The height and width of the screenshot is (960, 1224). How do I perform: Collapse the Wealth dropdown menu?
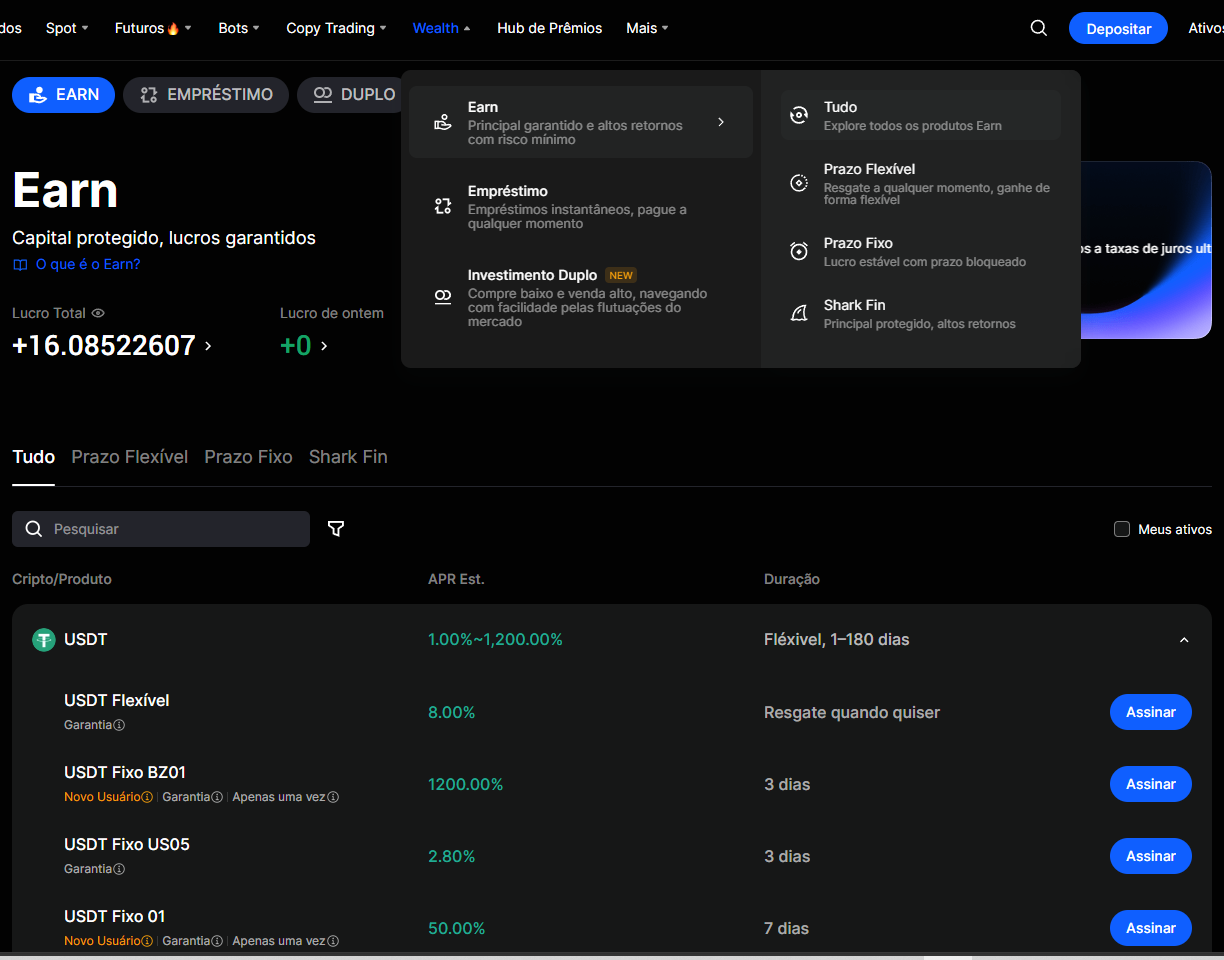441,28
